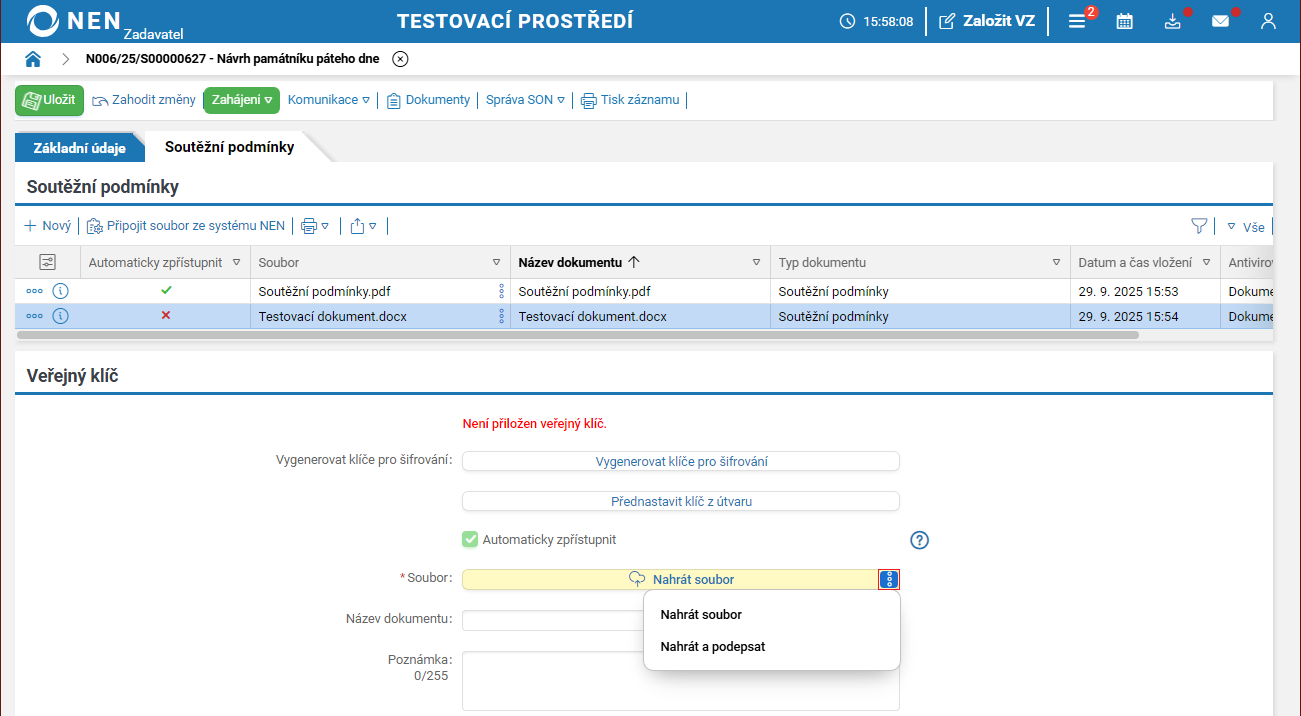
Task: Open the calendar icon in header
Action: pyautogui.click(x=1125, y=21)
